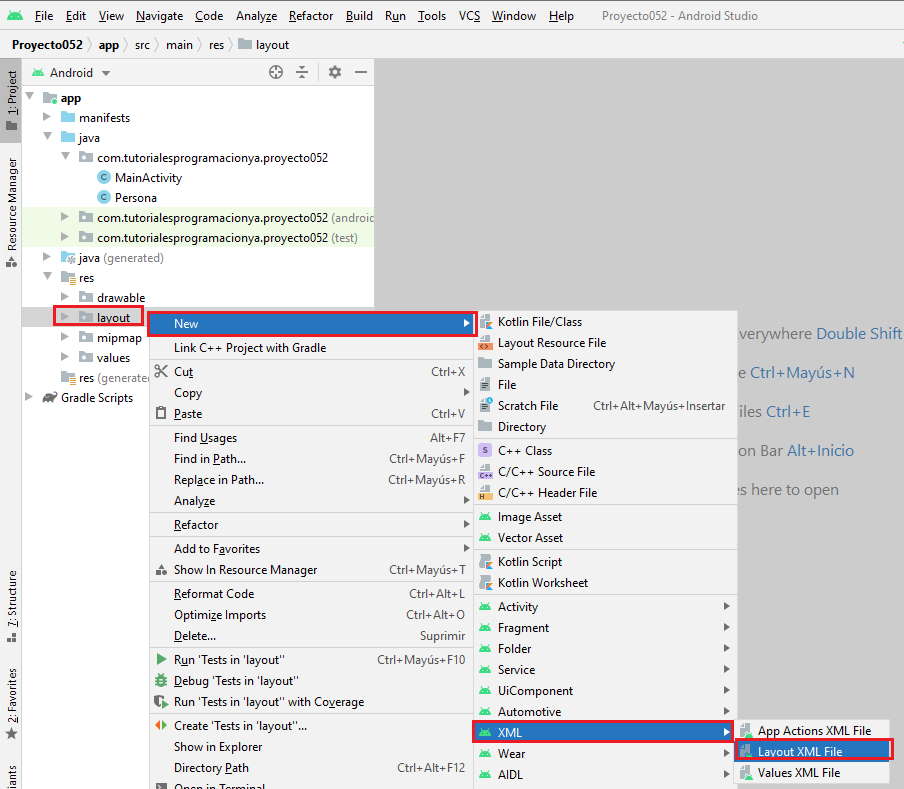
Task: Click the Kotlin Script icon
Action: [x=486, y=561]
